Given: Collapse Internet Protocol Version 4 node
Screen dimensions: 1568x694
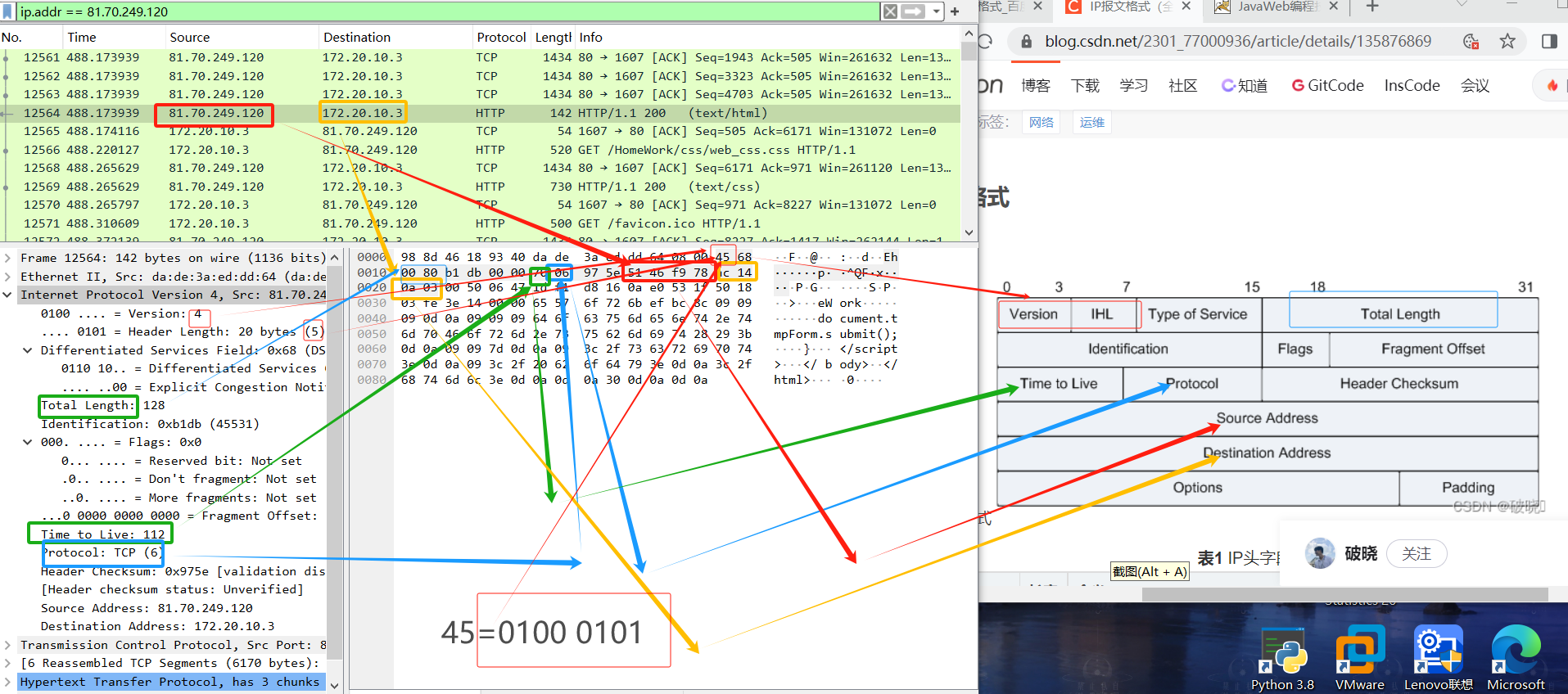Looking at the screenshot, I should [7, 295].
